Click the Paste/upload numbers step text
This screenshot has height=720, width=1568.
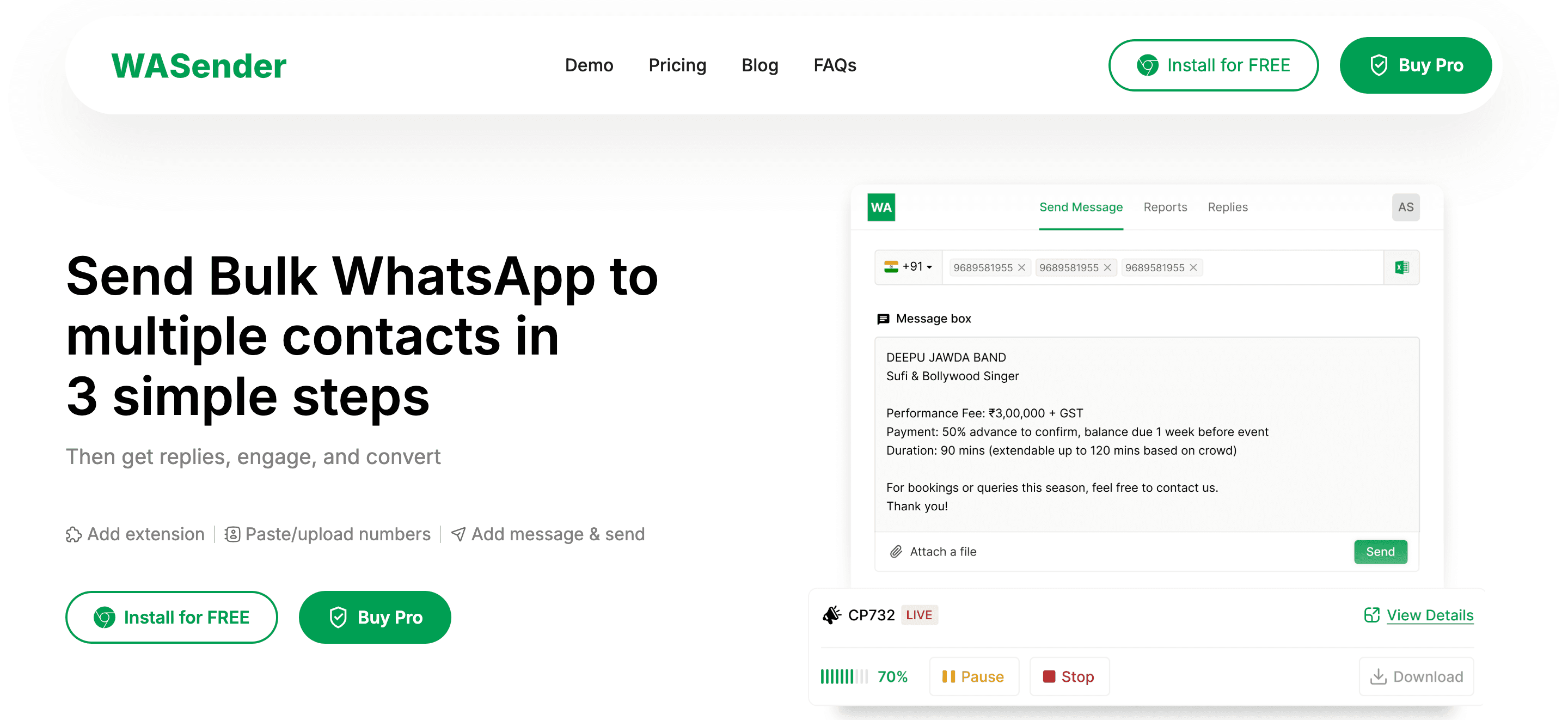point(337,534)
